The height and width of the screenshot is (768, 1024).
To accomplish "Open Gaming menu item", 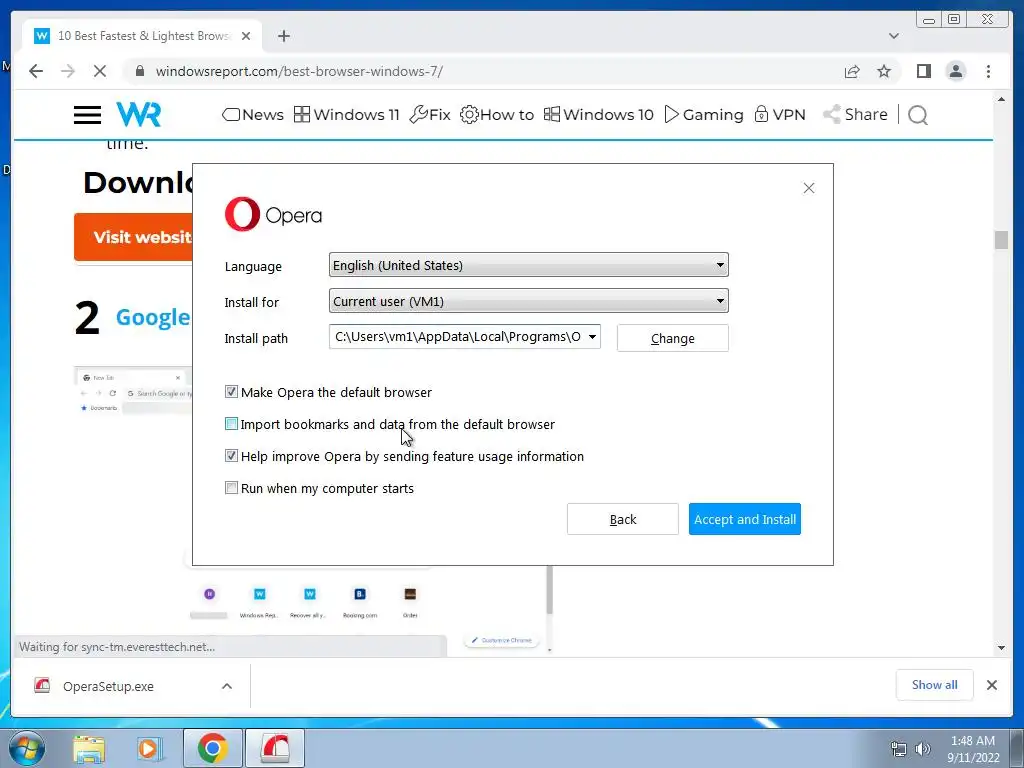I will tap(704, 115).
